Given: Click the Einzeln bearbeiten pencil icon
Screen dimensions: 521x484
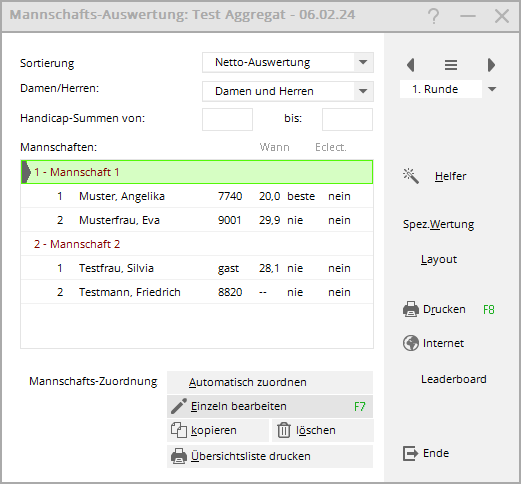Looking at the screenshot, I should (179, 406).
